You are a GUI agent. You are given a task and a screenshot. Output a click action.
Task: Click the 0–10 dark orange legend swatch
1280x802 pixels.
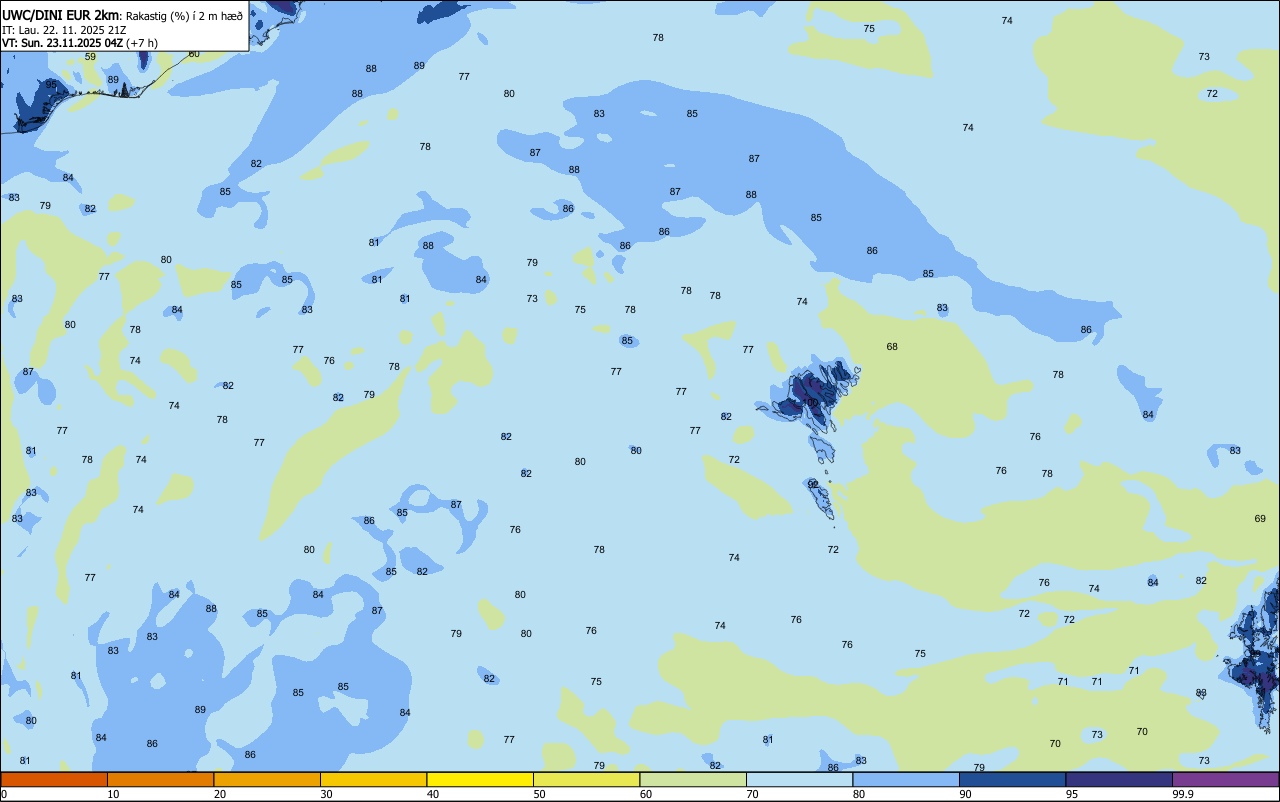tap(54, 779)
